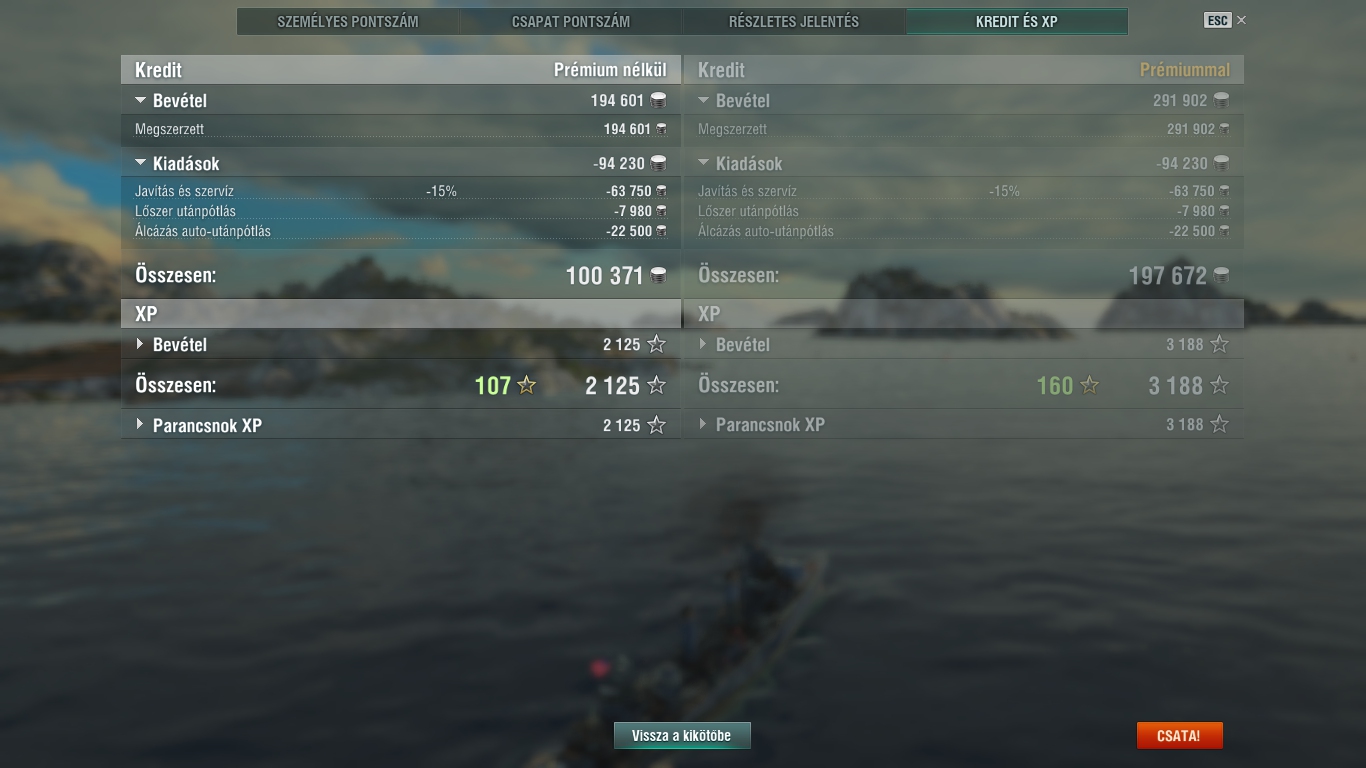Switch to the Személyes Pontszám tab
The height and width of the screenshot is (768, 1366).
coord(348,21)
